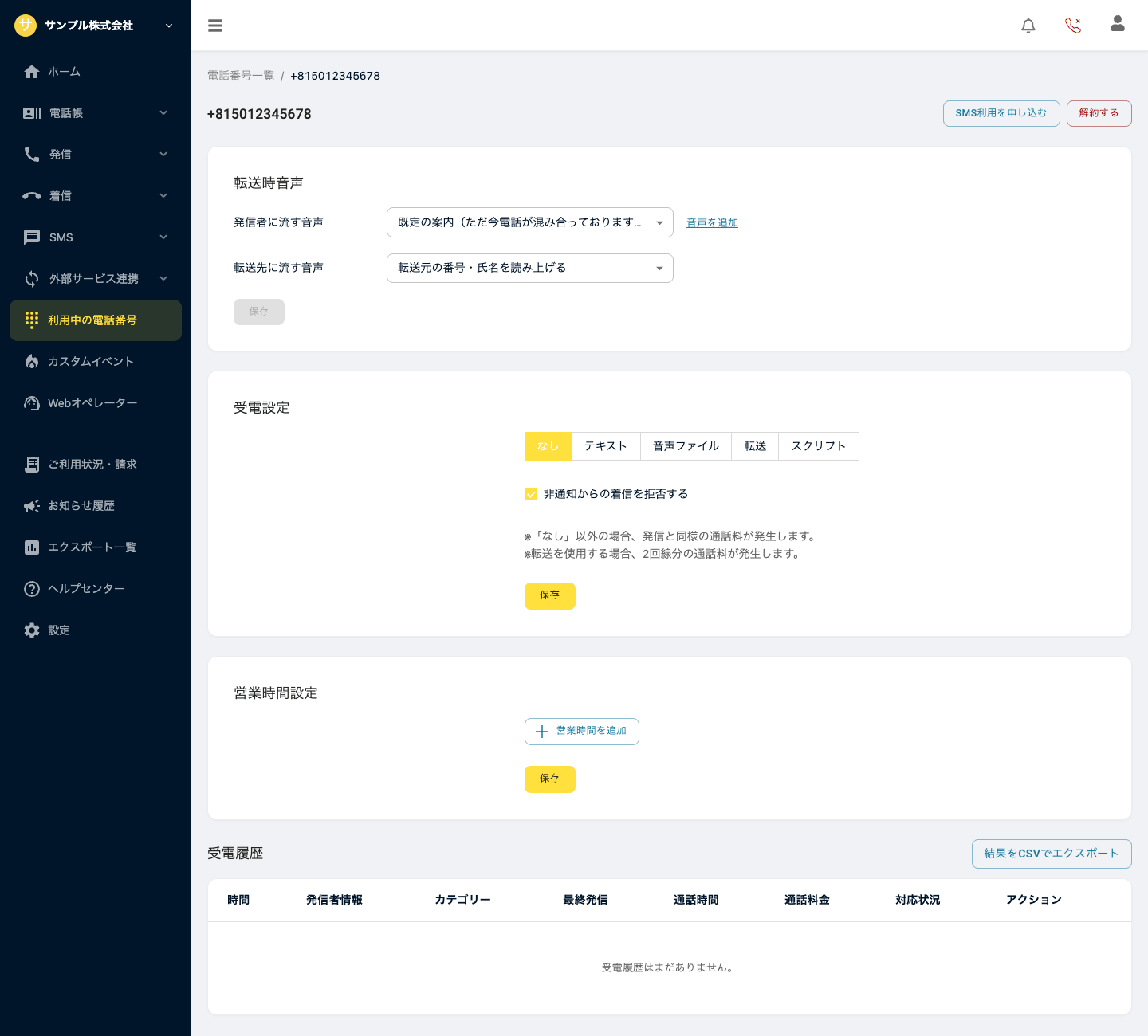Click the home icon in sidebar
This screenshot has height=1036, width=1148.
32,72
